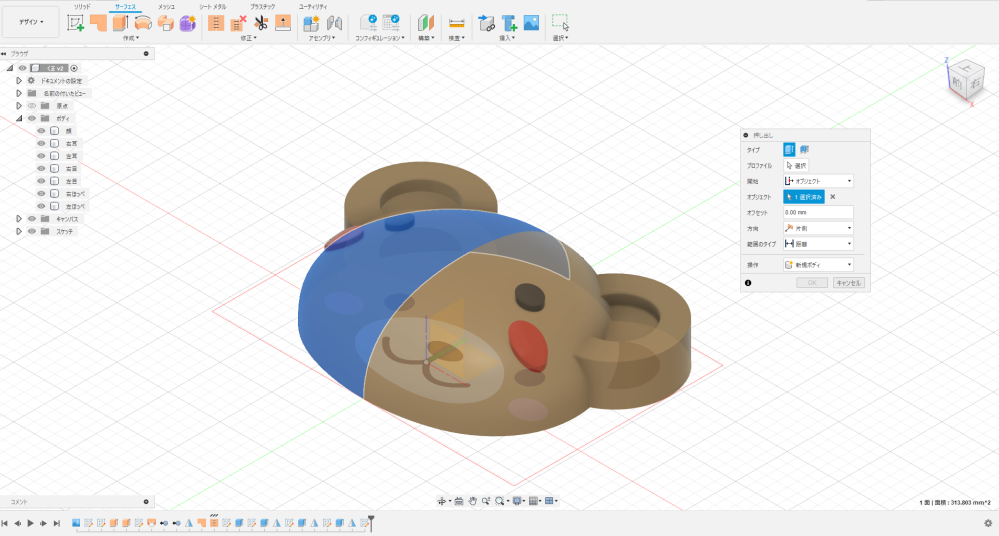Switch to the ソリッド tab
Screen dimensions: 999x536
(82, 6)
